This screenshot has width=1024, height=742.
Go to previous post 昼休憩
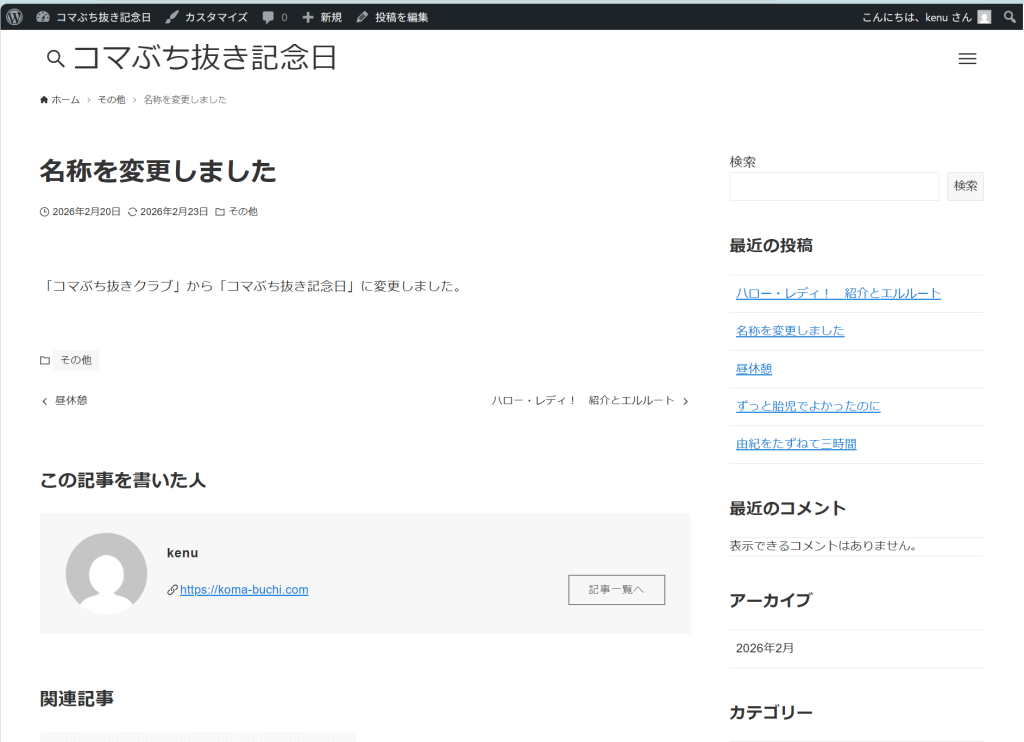click(64, 400)
